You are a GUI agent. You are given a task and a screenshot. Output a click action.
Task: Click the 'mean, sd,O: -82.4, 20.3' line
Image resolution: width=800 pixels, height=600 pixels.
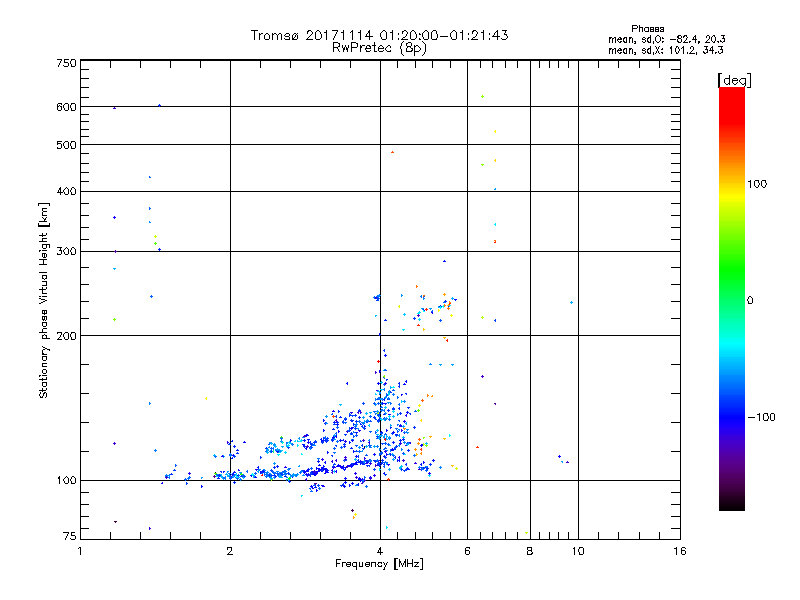(x=666, y=39)
